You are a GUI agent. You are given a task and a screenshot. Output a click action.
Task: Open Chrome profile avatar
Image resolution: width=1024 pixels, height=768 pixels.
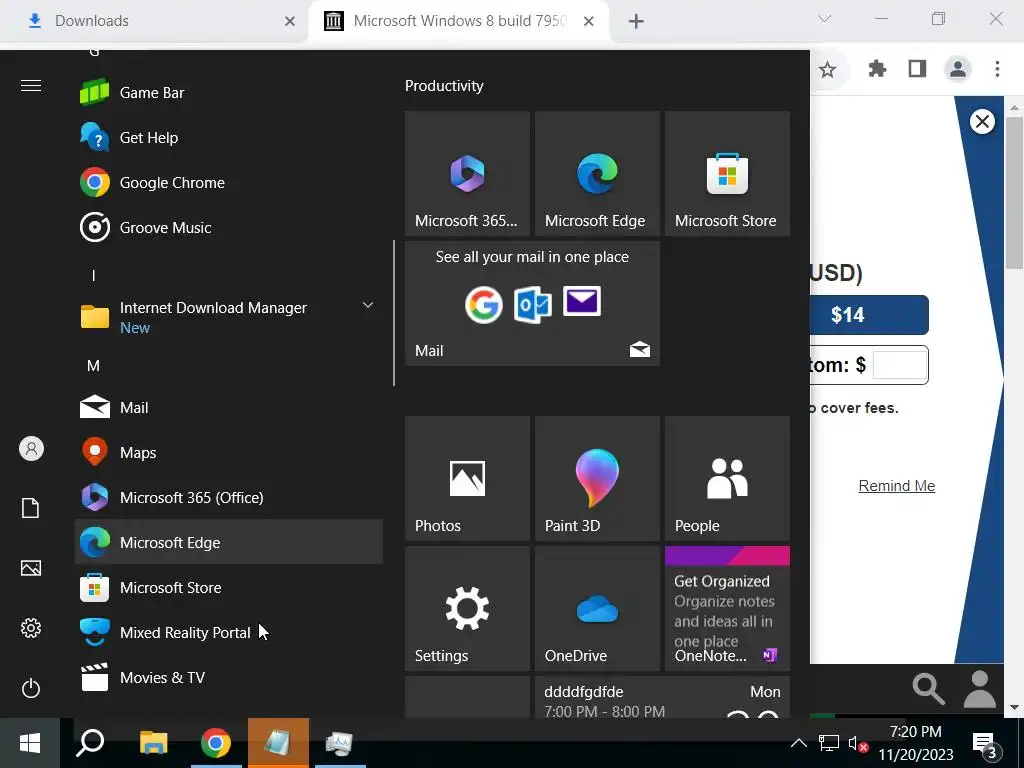[x=958, y=69]
